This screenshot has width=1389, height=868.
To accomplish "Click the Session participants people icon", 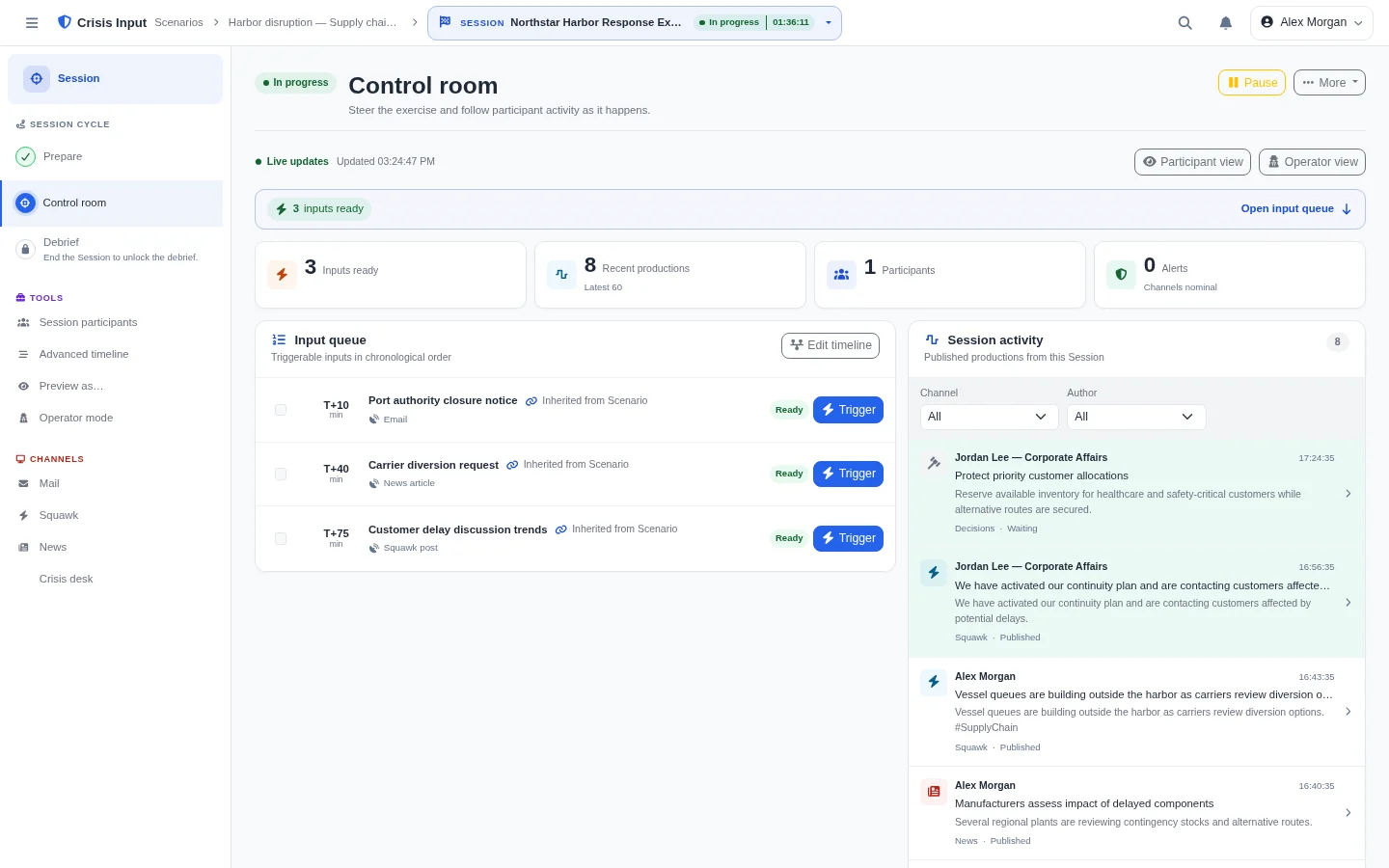I will pos(23,323).
